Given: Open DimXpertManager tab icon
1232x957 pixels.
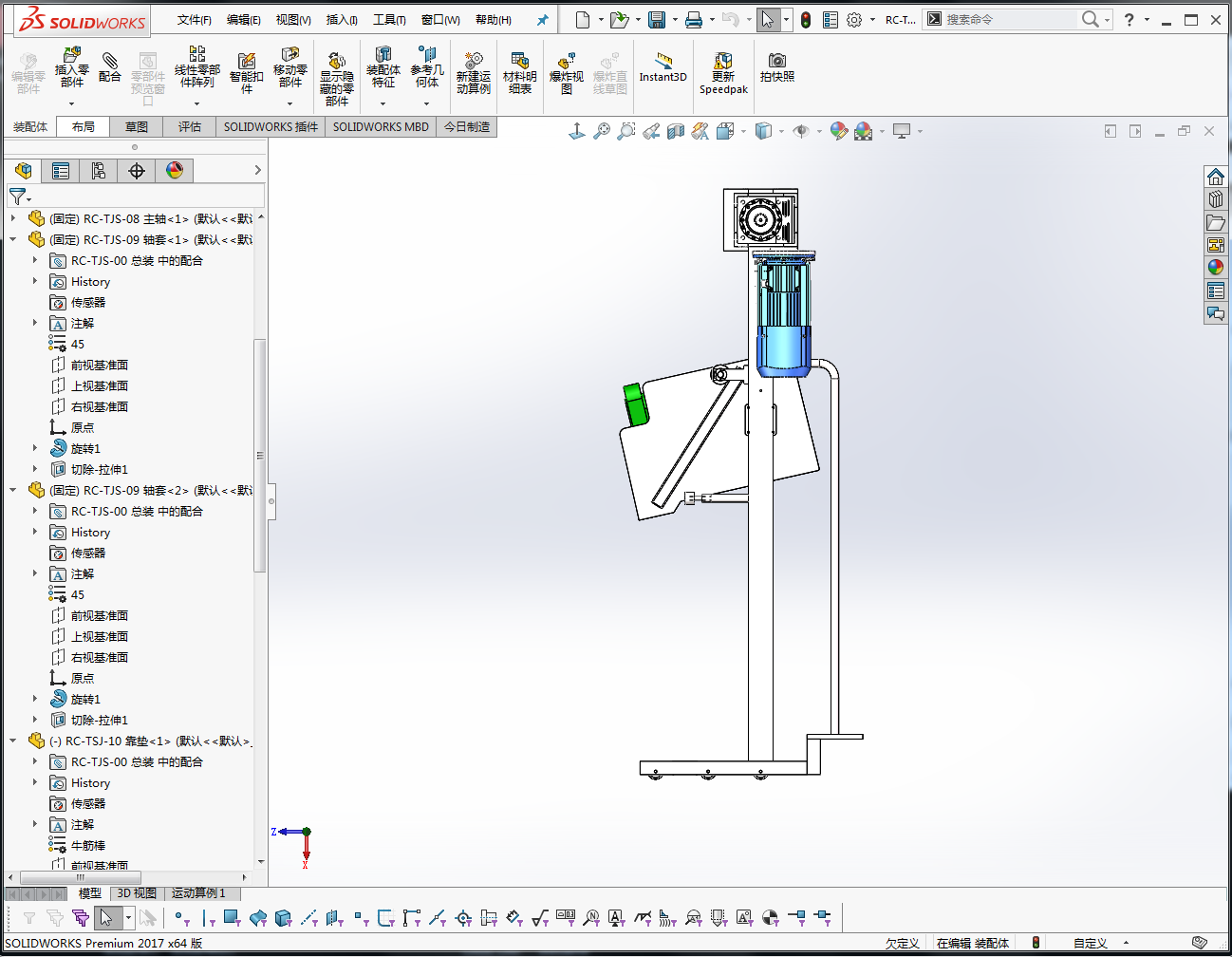Looking at the screenshot, I should click(x=137, y=171).
